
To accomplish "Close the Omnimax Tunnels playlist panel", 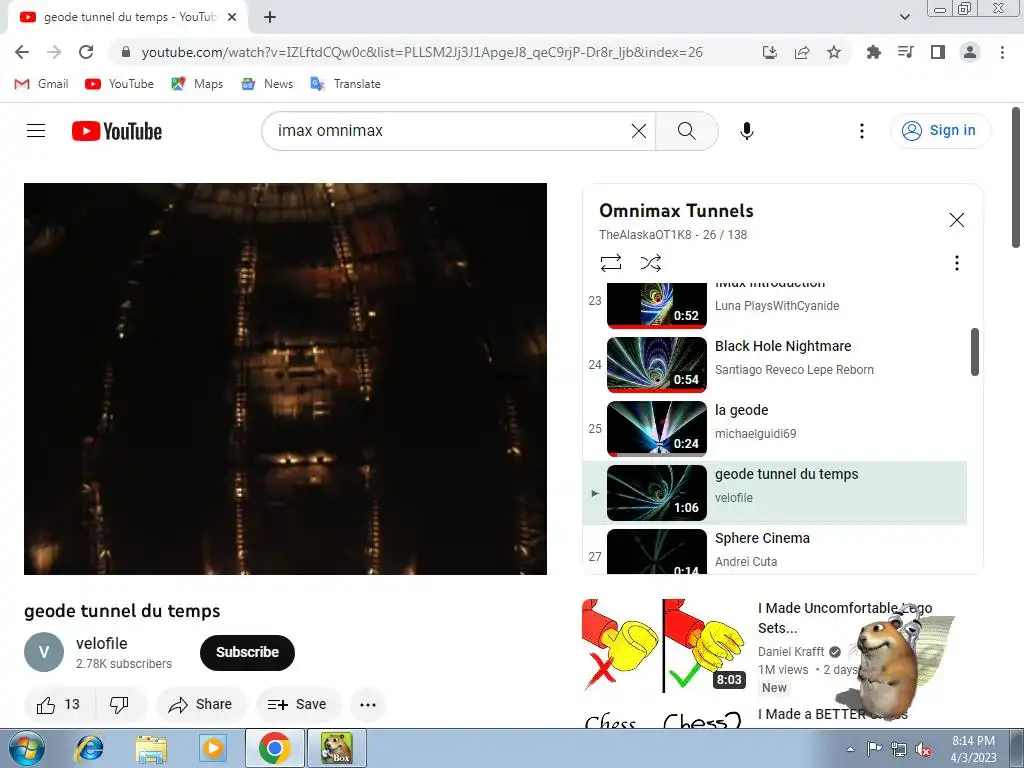I will tap(957, 220).
